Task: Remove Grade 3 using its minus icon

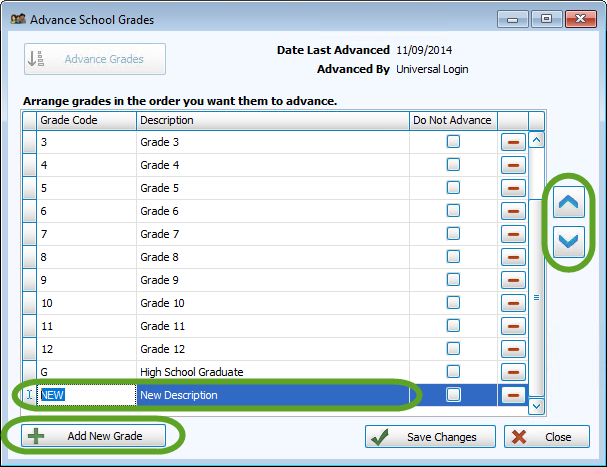Action: click(x=513, y=142)
